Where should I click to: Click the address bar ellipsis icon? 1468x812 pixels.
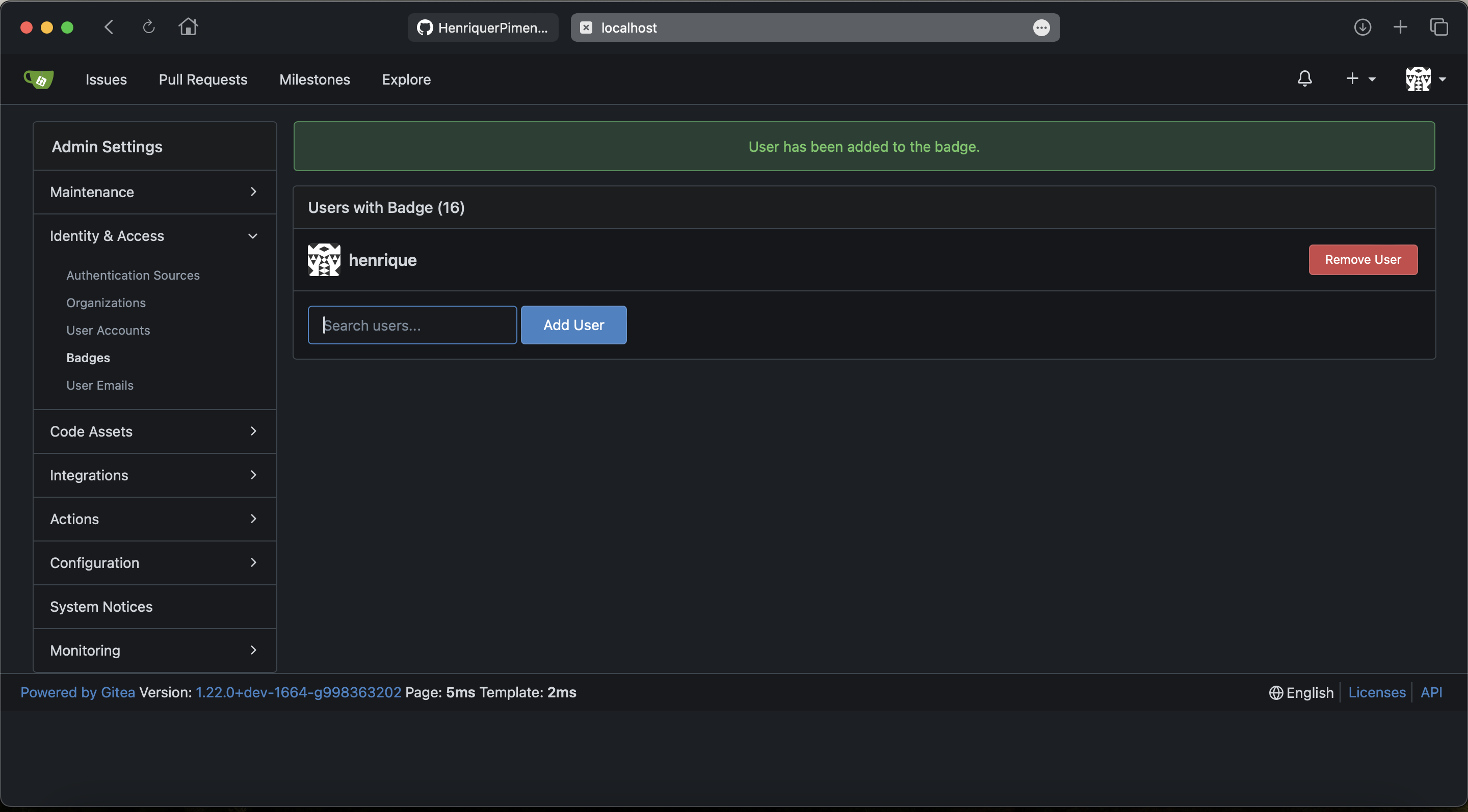pyautogui.click(x=1041, y=28)
